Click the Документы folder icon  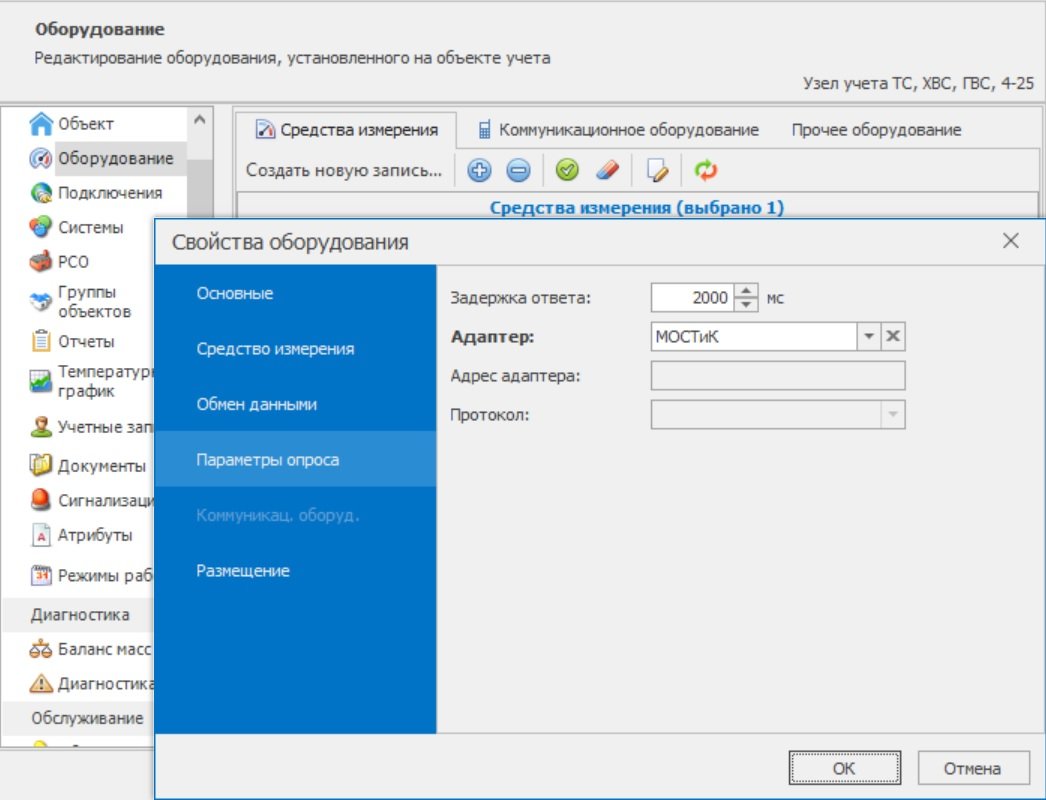pyautogui.click(x=41, y=465)
